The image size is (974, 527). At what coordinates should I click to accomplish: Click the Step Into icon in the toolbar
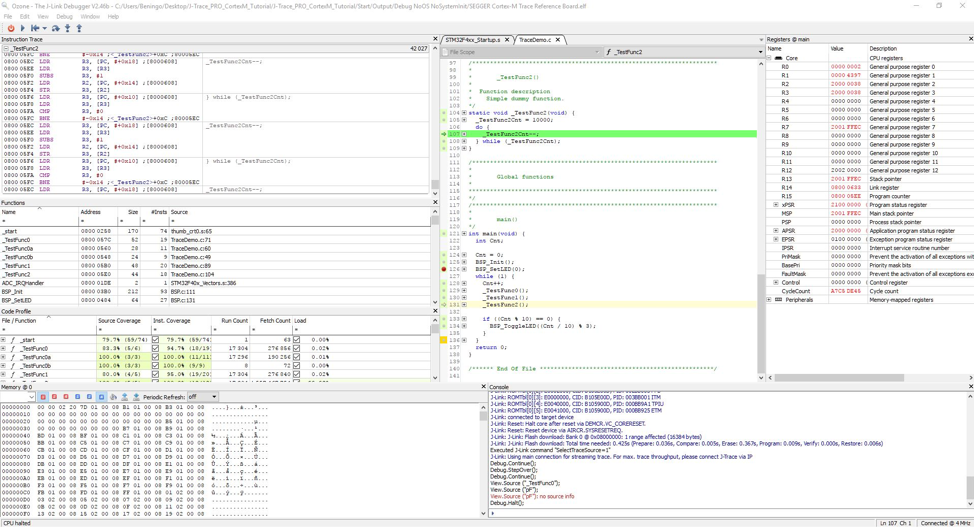(68, 28)
